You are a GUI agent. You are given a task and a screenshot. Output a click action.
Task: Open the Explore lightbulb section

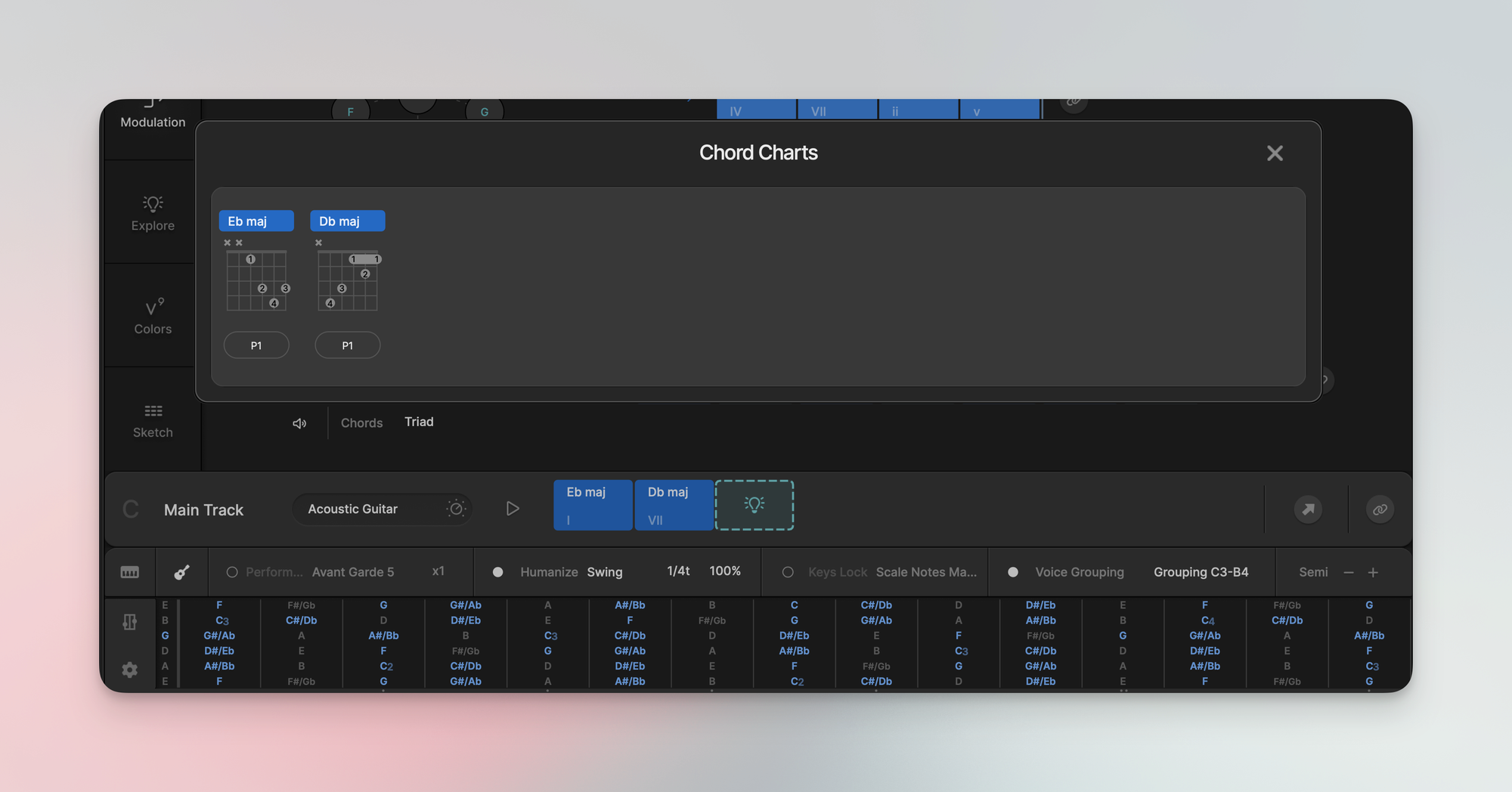point(153,213)
